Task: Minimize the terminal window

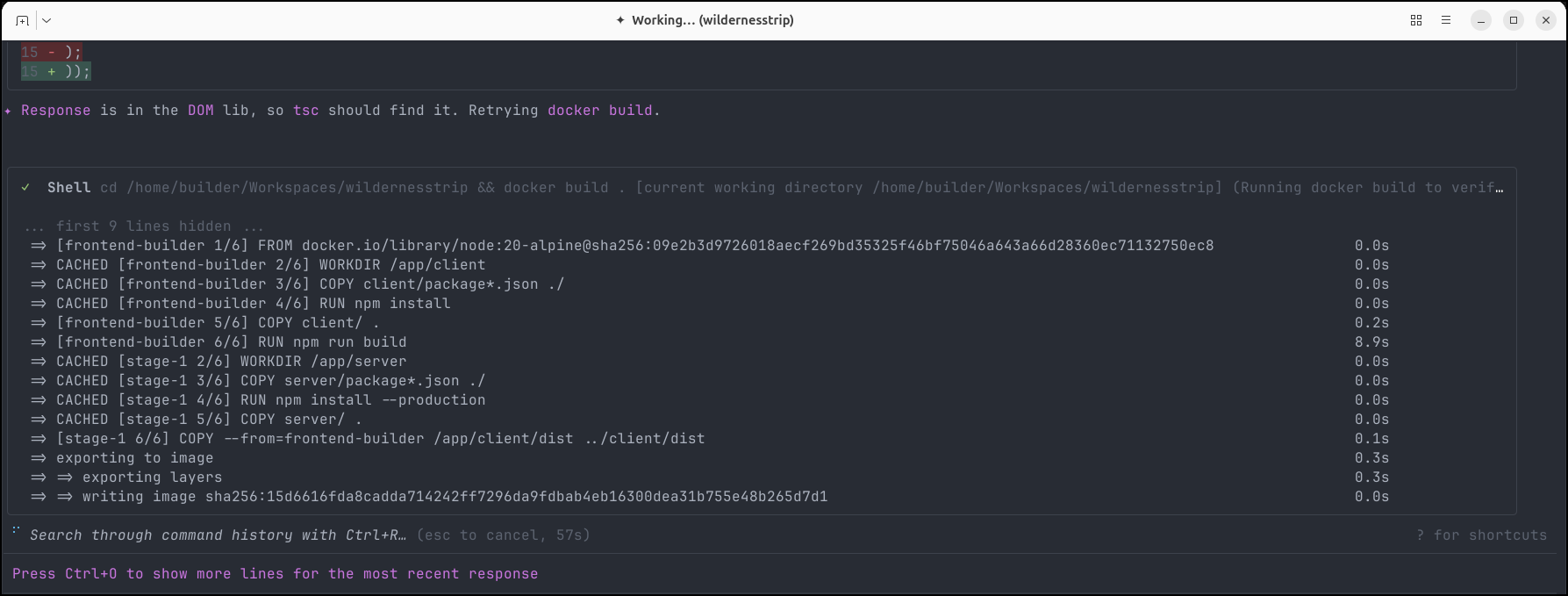Action: coord(1481,20)
